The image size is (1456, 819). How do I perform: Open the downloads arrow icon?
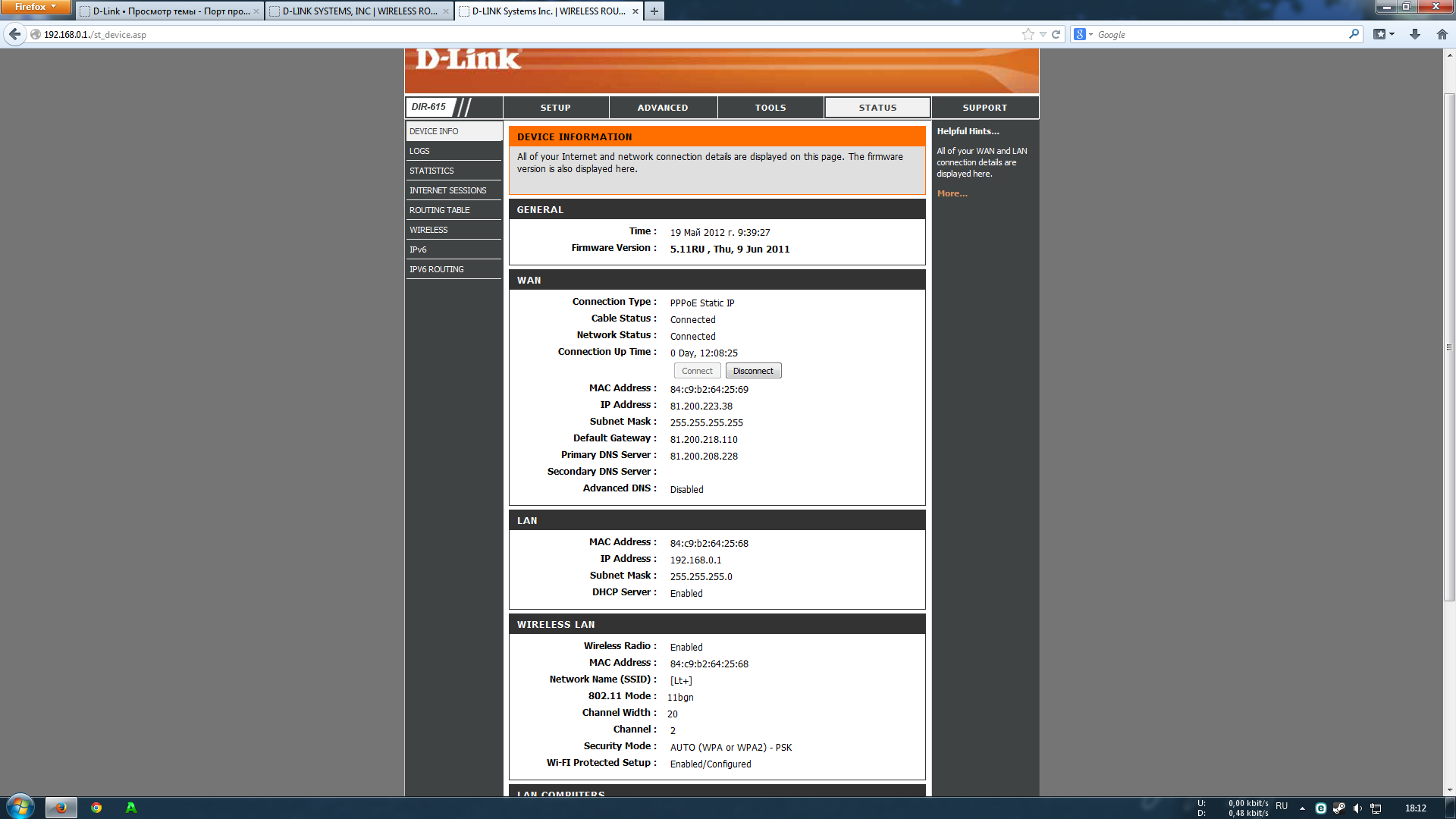click(x=1414, y=34)
